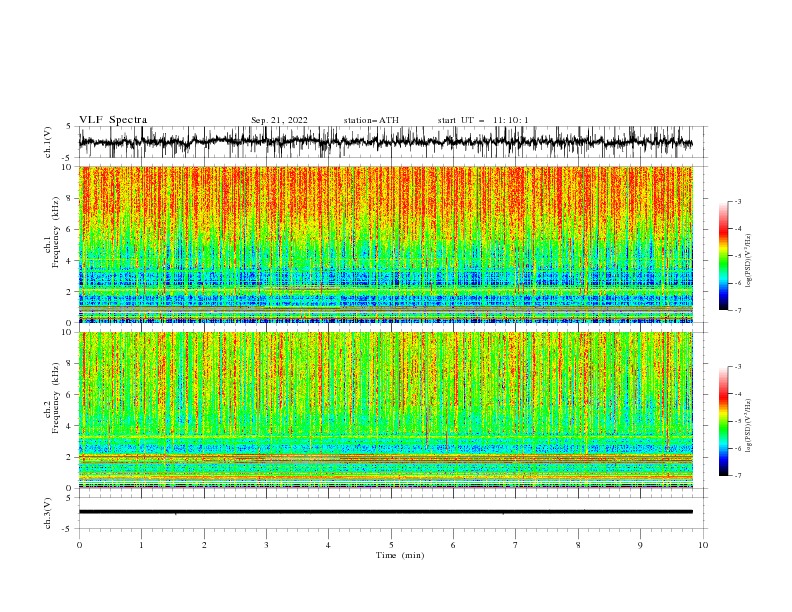Click inside the ch.1 spectrogram panel
The width and height of the screenshot is (792, 612).
(386, 244)
